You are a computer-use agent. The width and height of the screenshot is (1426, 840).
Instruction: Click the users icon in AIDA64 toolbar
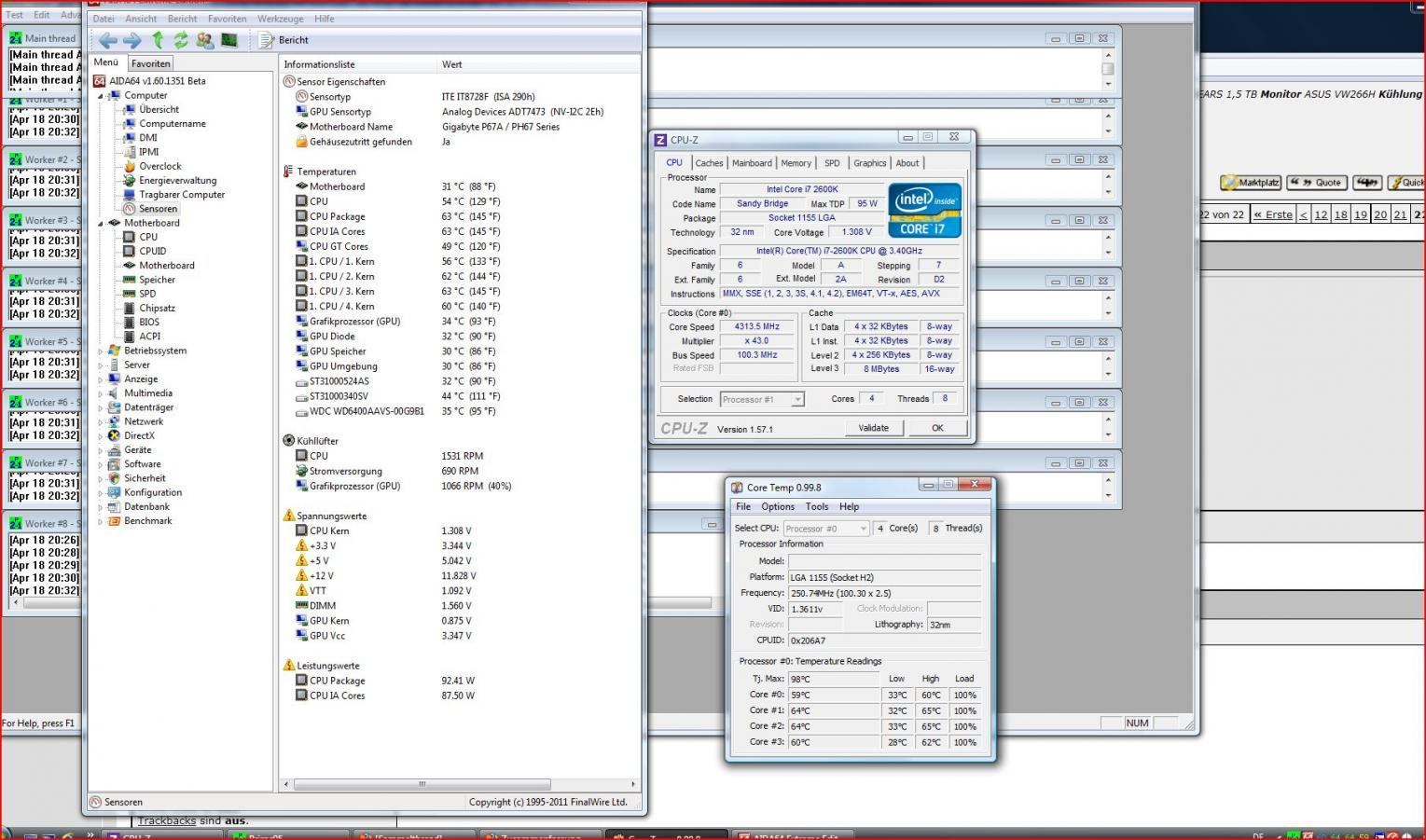click(x=205, y=40)
